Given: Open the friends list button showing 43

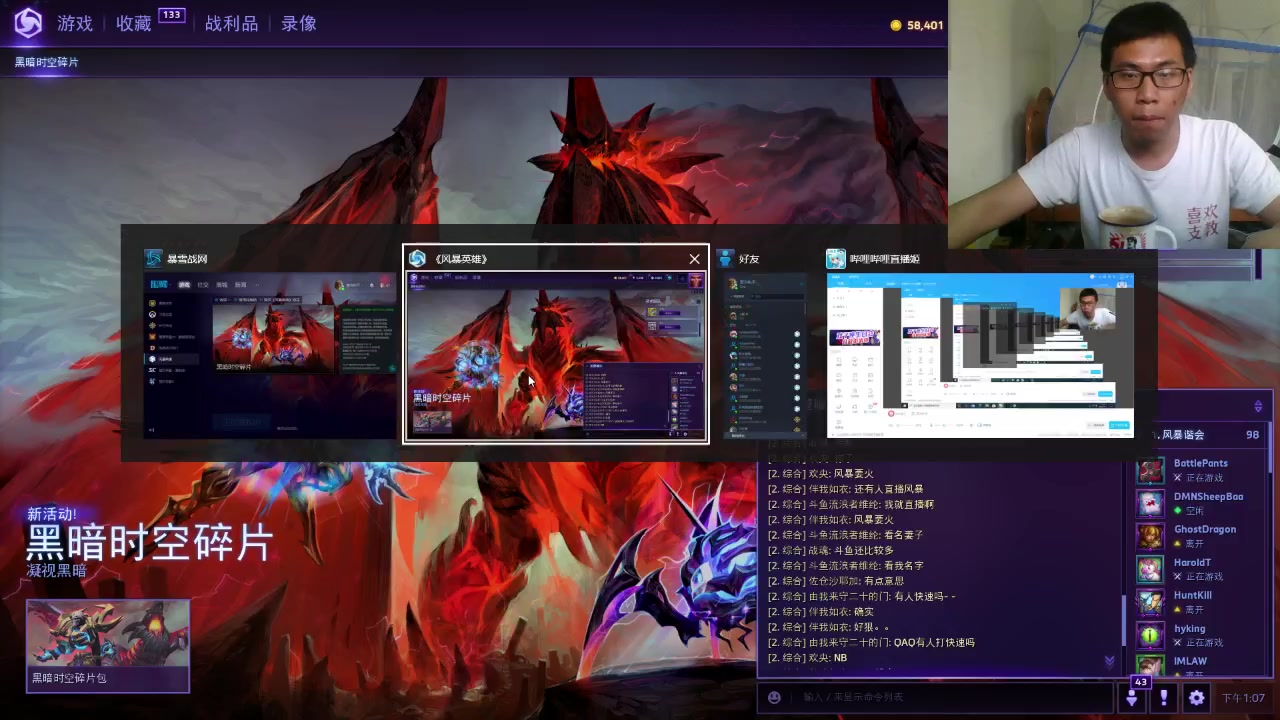Looking at the screenshot, I should [x=1132, y=696].
